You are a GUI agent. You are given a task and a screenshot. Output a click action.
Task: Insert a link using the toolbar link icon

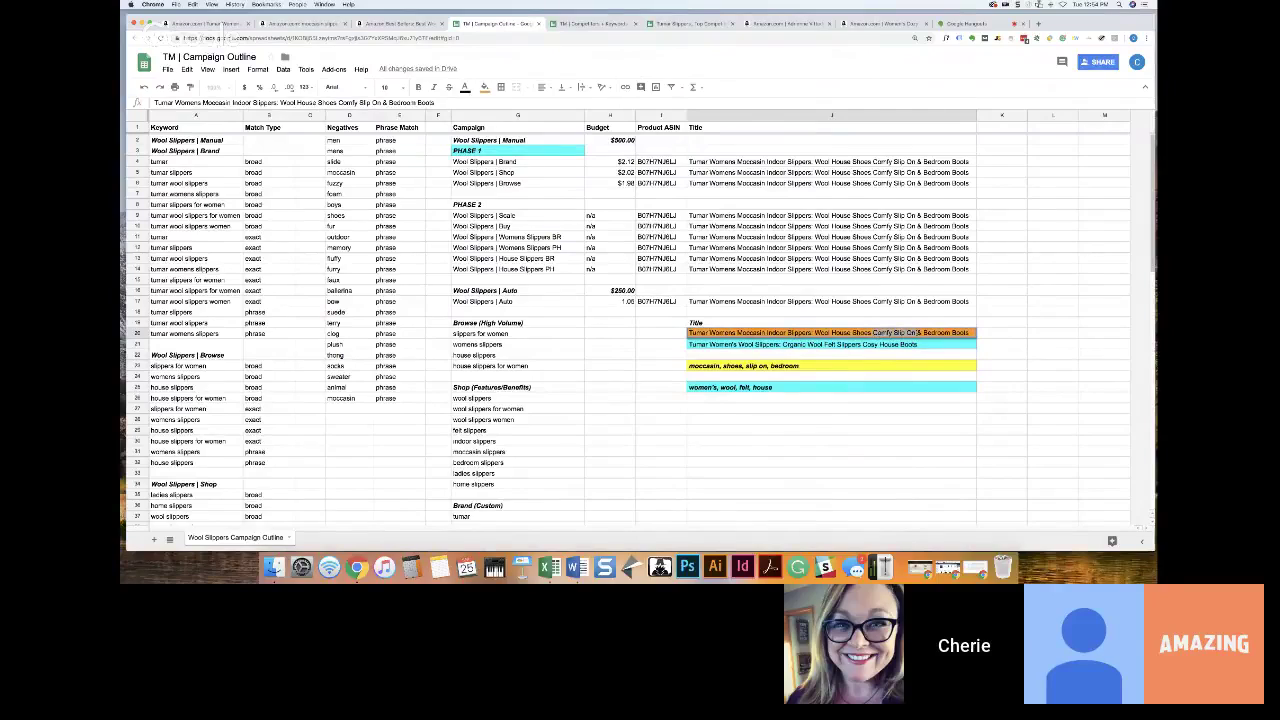[625, 87]
